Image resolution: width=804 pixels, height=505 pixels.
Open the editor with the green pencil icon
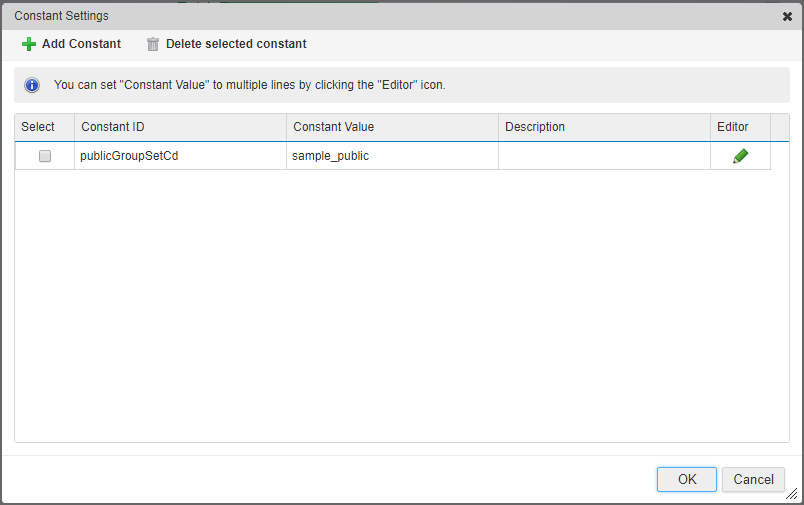(740, 156)
